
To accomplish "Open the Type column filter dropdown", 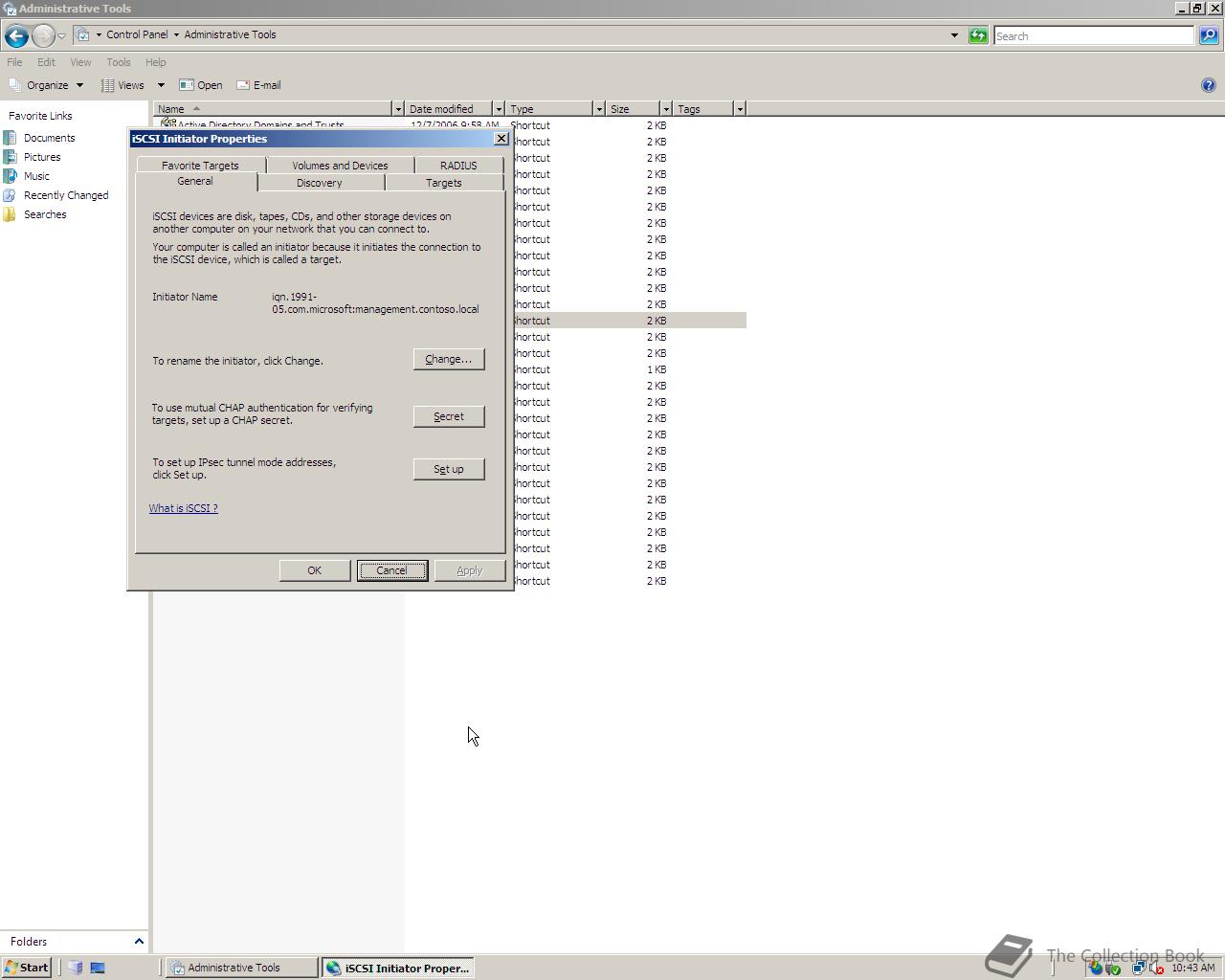I will (x=599, y=109).
